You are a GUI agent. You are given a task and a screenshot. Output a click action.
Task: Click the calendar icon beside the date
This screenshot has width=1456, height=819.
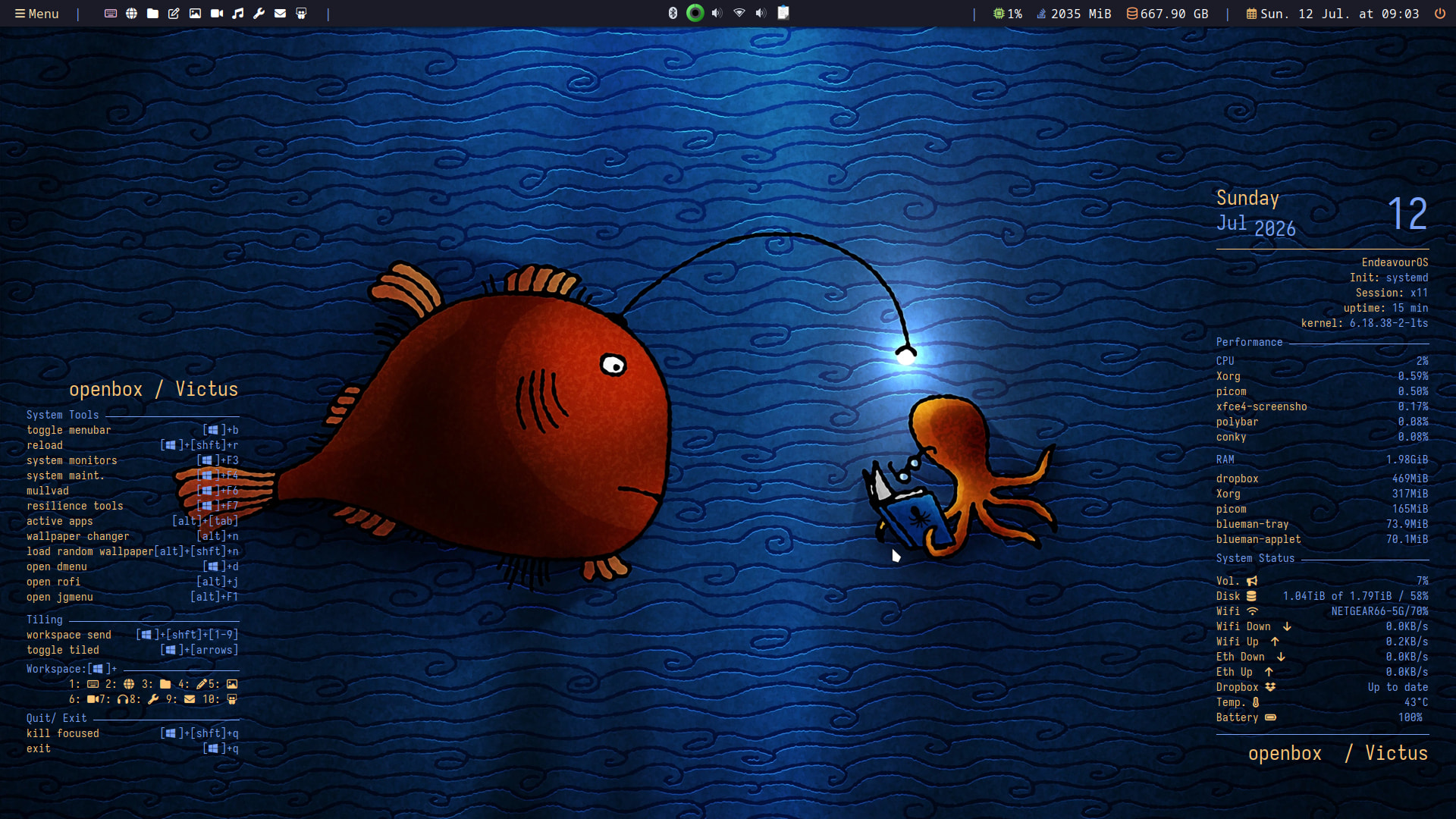point(1251,14)
